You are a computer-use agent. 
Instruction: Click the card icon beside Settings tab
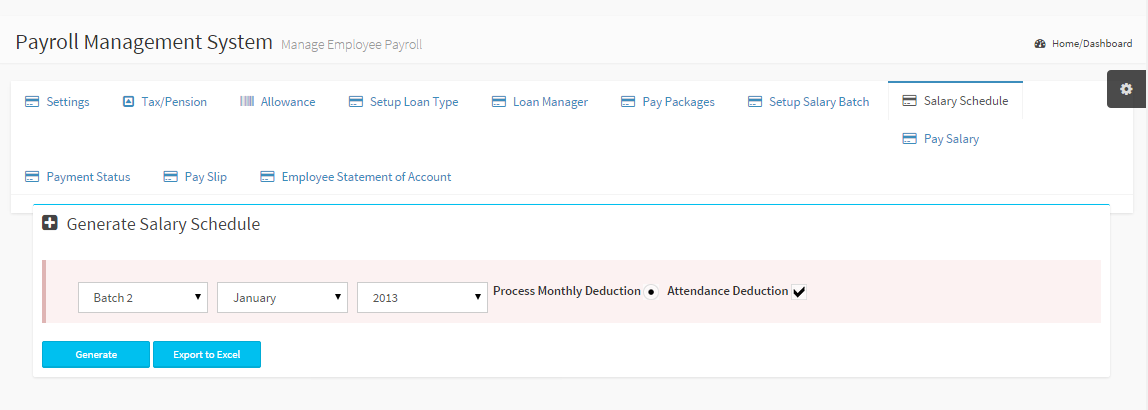point(32,102)
